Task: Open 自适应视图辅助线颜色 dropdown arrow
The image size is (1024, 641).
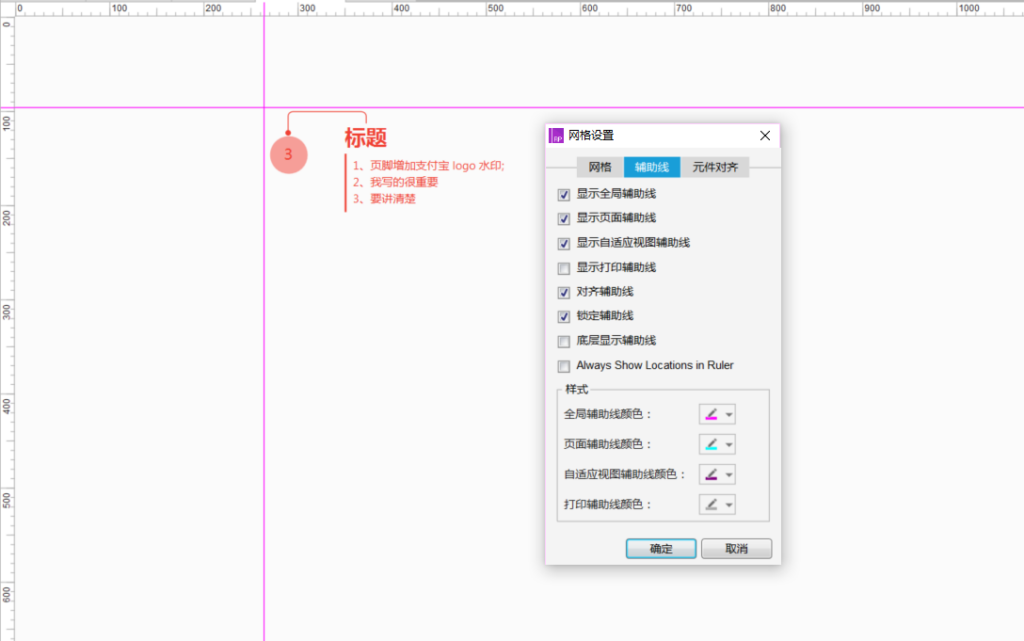Action: coord(729,475)
